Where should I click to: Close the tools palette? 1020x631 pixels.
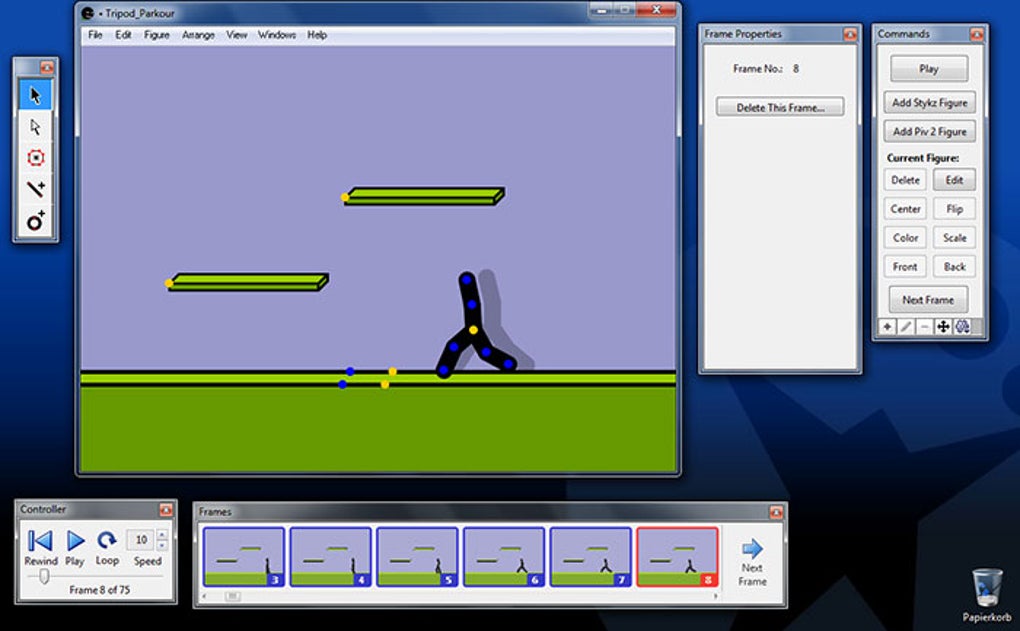(47, 67)
